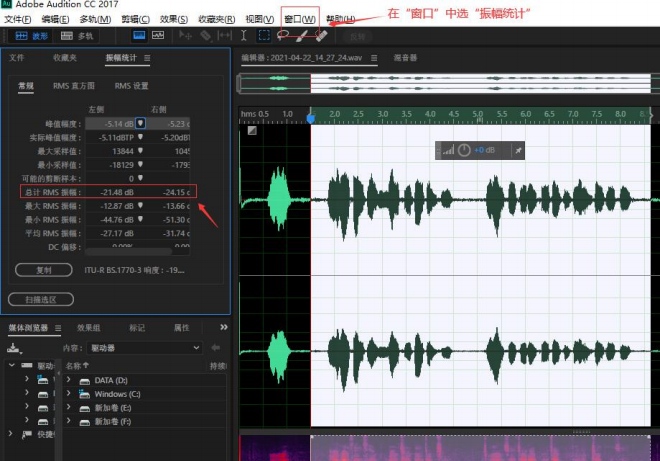The width and height of the screenshot is (660, 461).
Task: Pin the HUD volume overlay
Action: pyautogui.click(x=518, y=150)
